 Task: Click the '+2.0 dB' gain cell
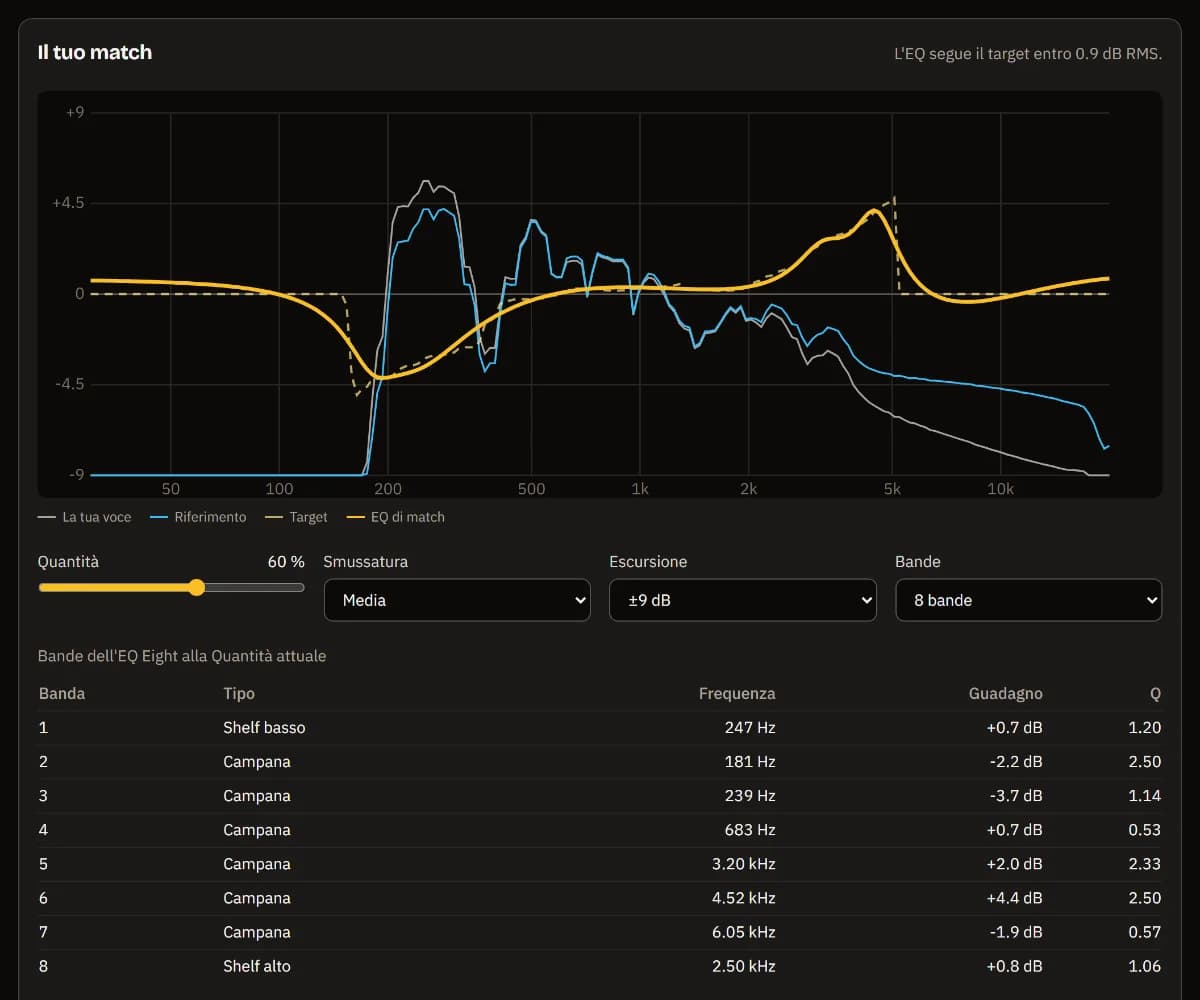pyautogui.click(x=1014, y=864)
